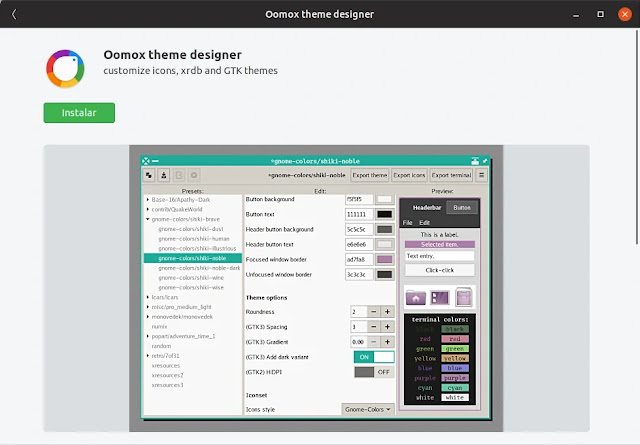The width and height of the screenshot is (640, 445).
Task: Increase (GTK3) Gradient with the plus button
Action: tap(387, 342)
